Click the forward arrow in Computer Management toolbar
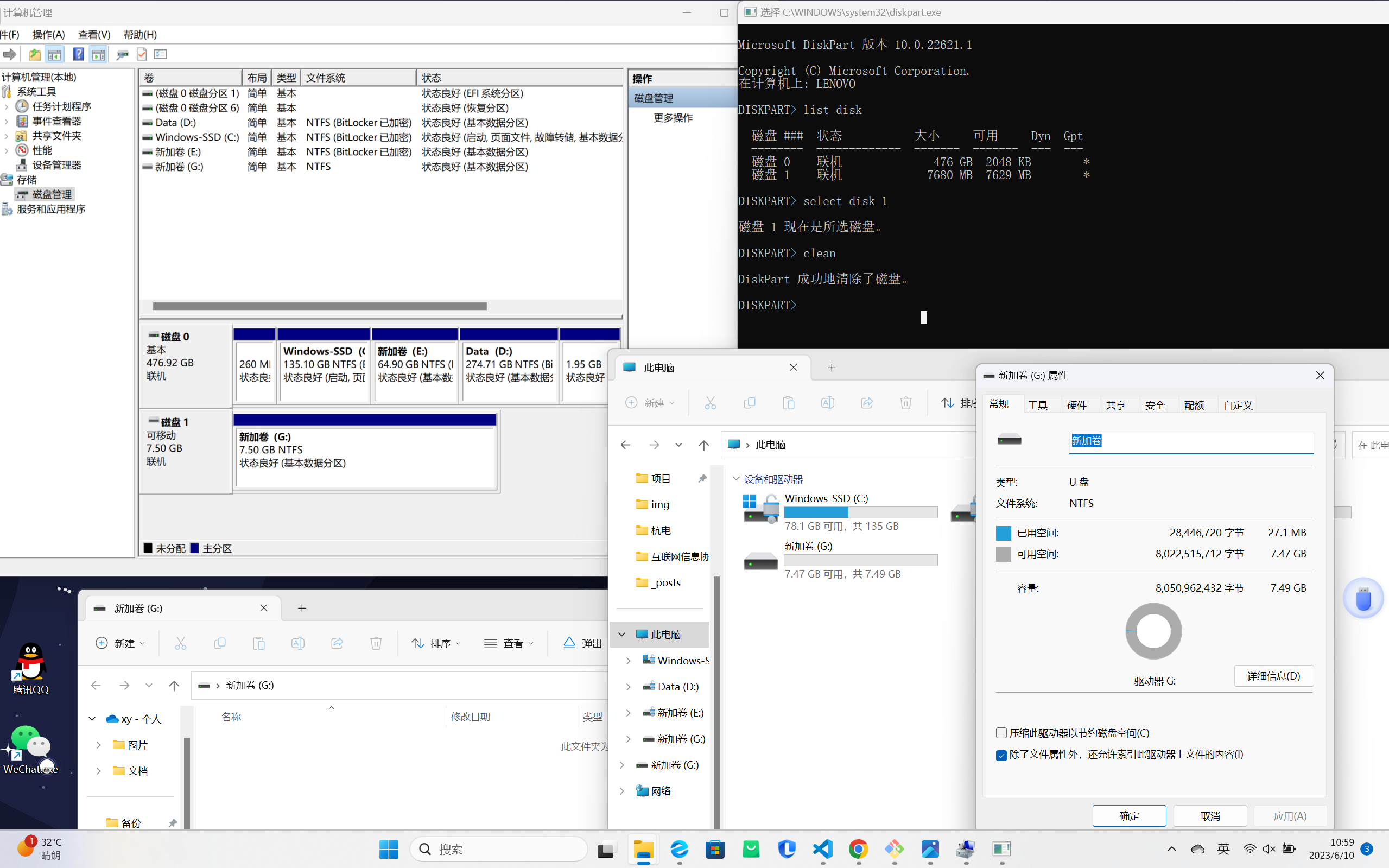 [x=9, y=54]
